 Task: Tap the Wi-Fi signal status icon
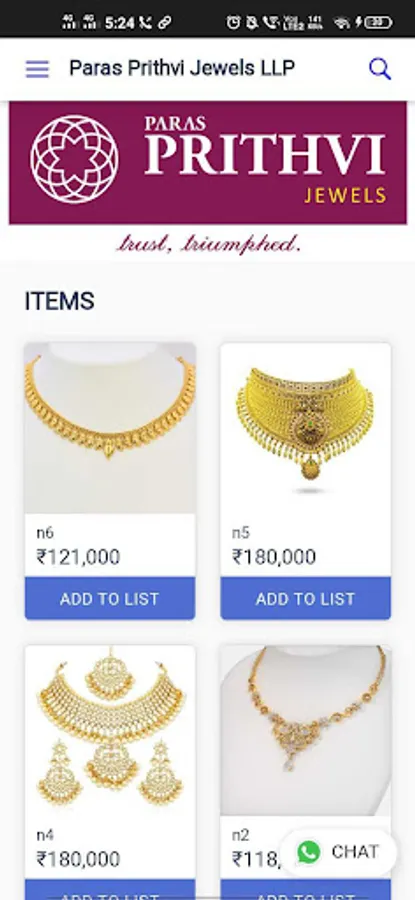point(342,23)
